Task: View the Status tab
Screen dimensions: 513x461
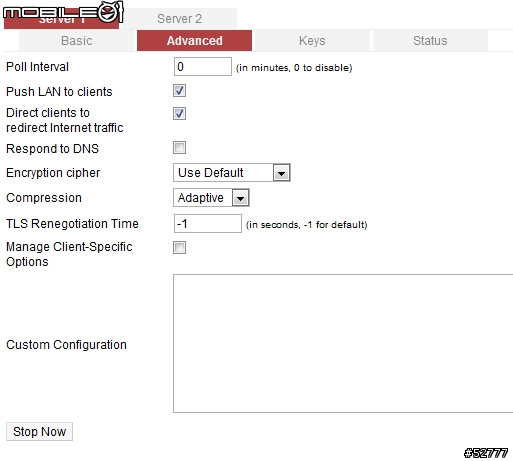Action: tap(430, 41)
